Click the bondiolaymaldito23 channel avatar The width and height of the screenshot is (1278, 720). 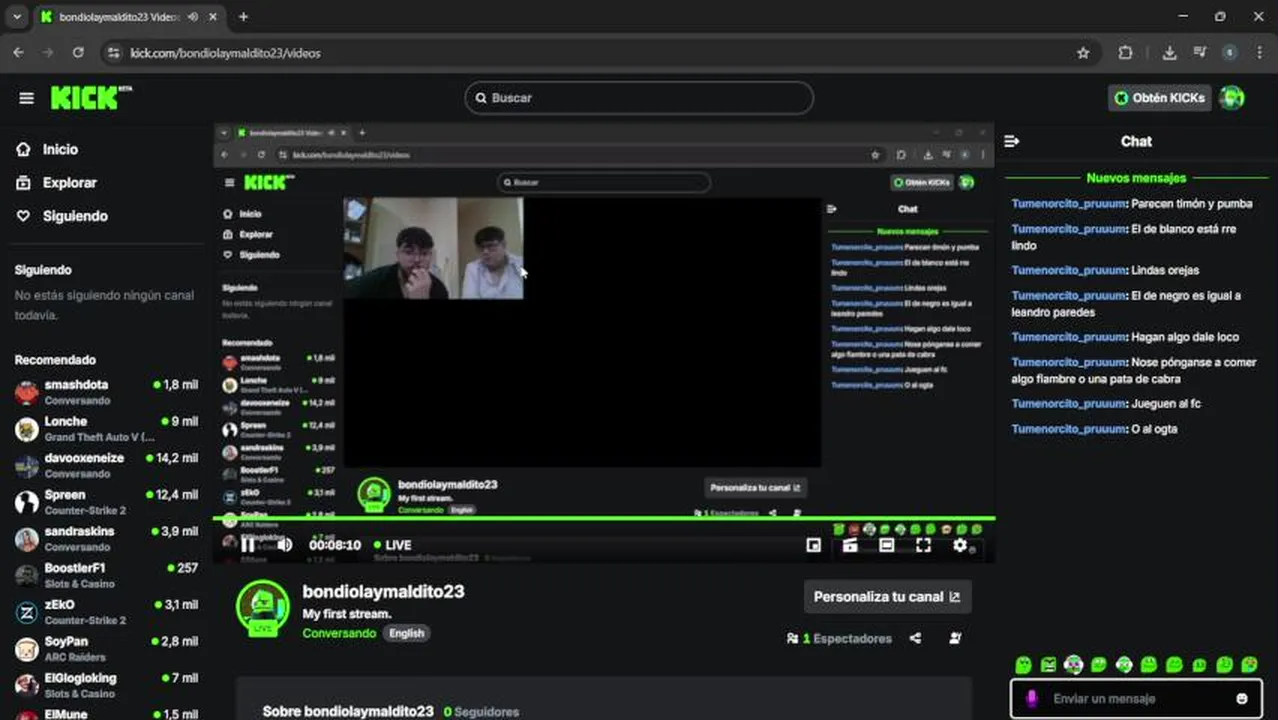263,607
